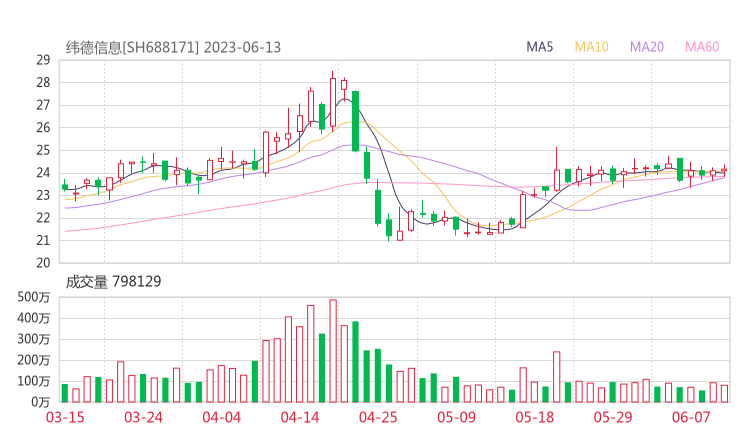Click the tallest red volume bar near 500万

point(333,351)
